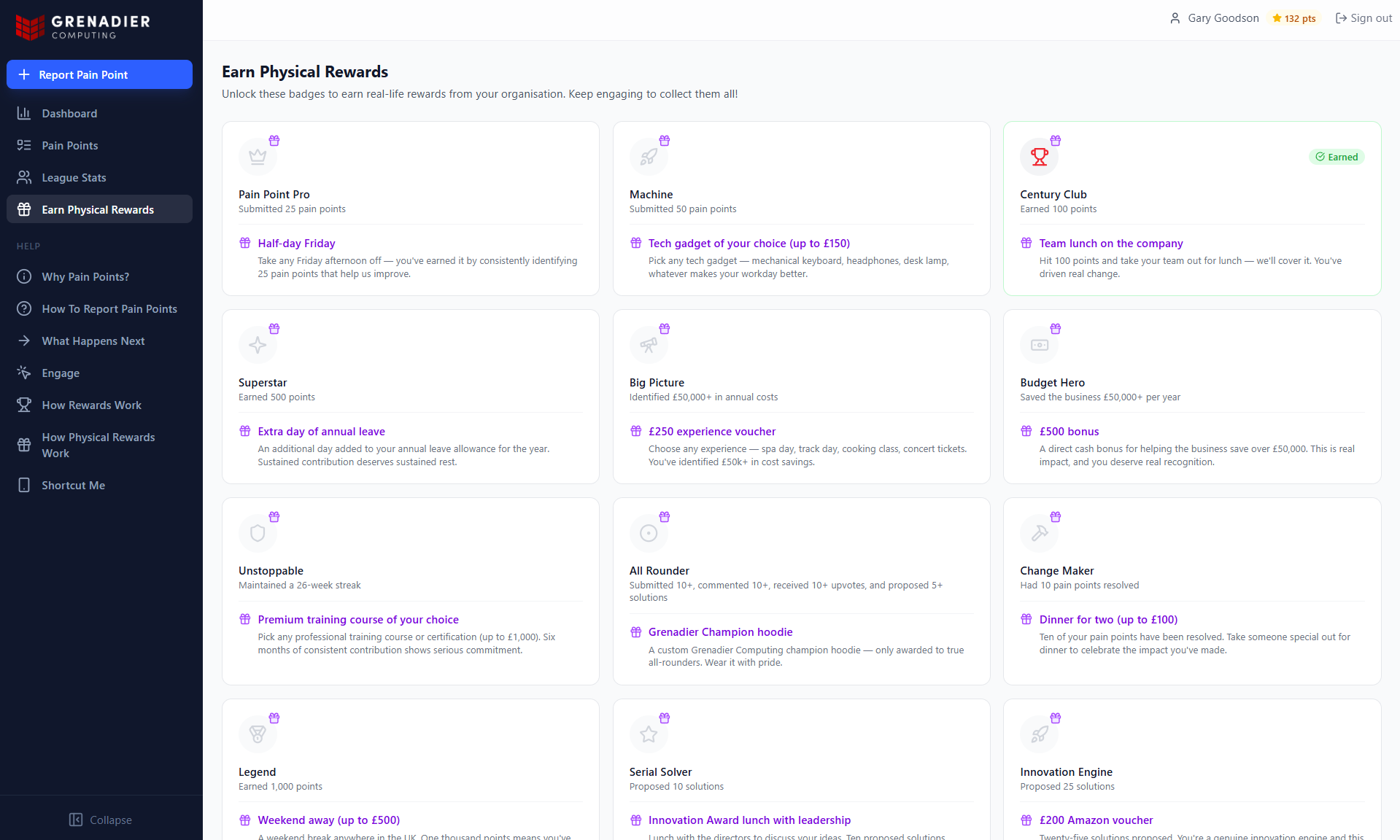Viewport: 1400px width, 840px height.
Task: Collapse the sidebar navigation
Action: 101,820
